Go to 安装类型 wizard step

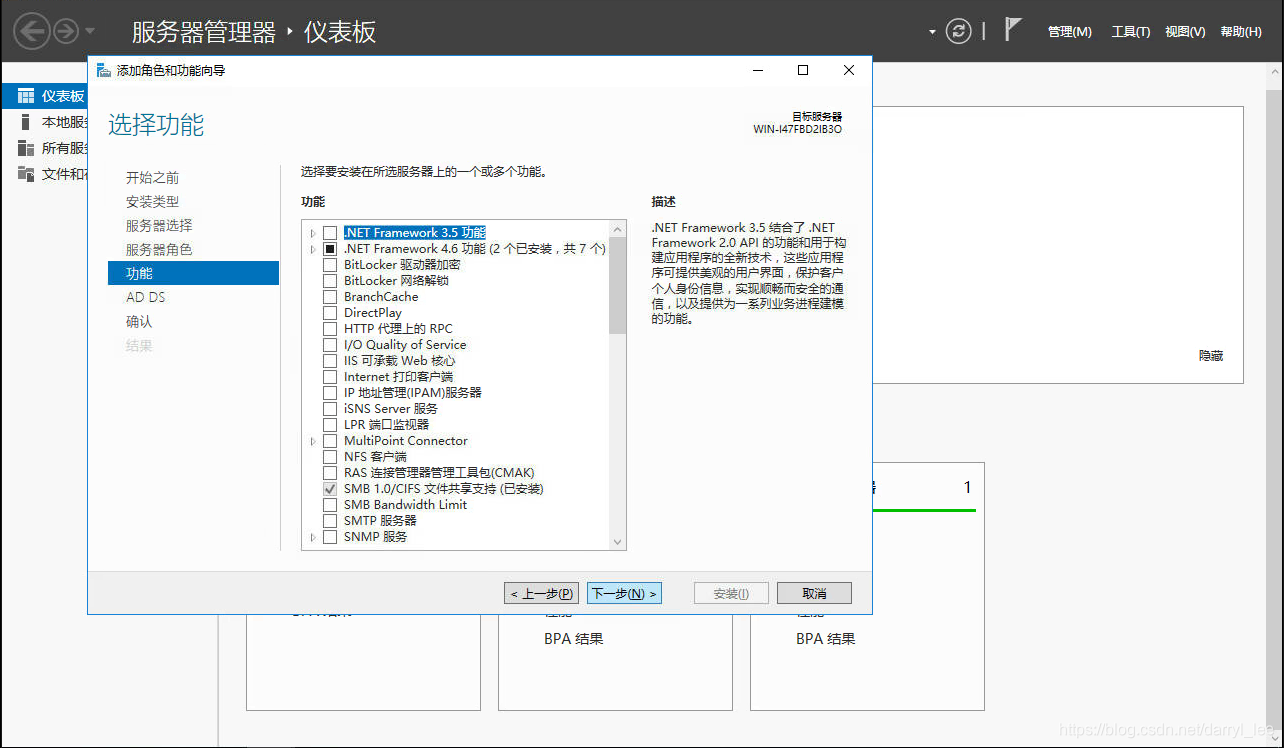(152, 202)
